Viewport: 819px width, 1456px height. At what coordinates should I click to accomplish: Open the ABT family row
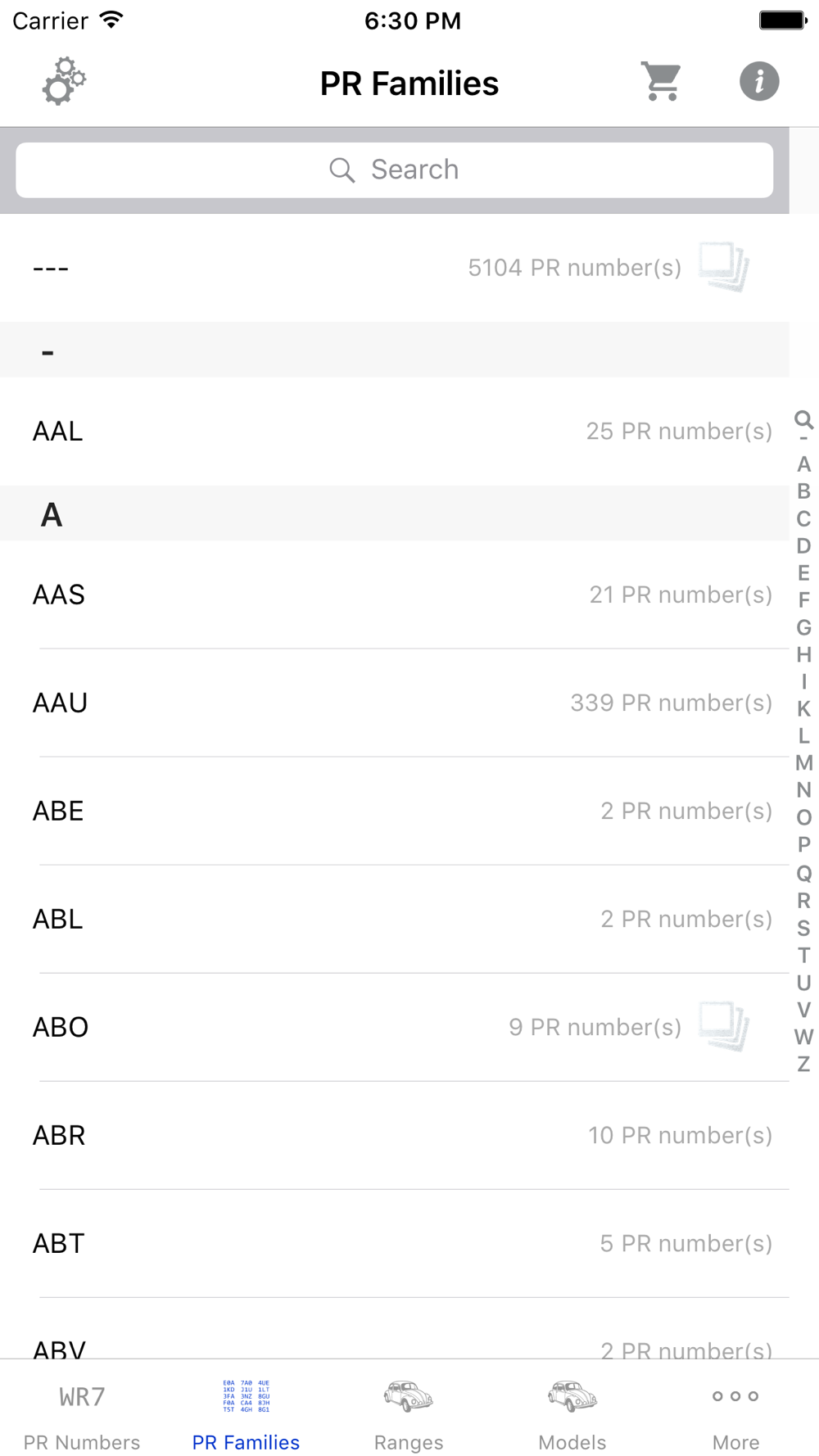point(395,1243)
